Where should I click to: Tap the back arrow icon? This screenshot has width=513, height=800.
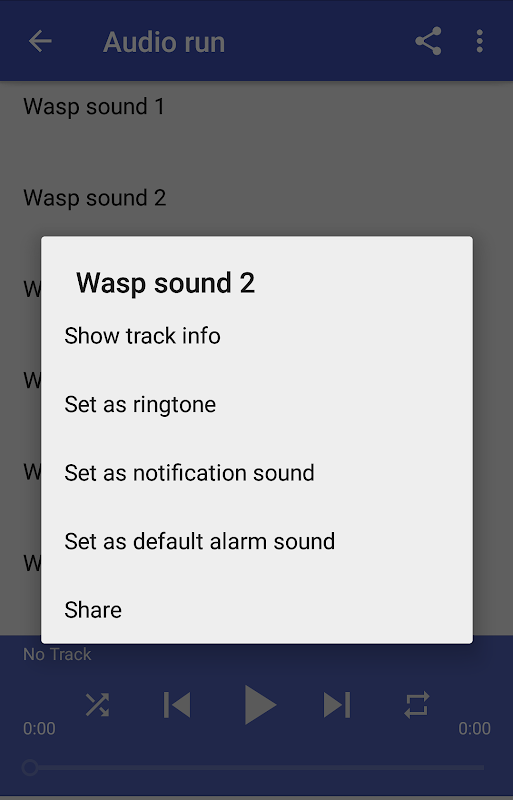click(x=40, y=41)
